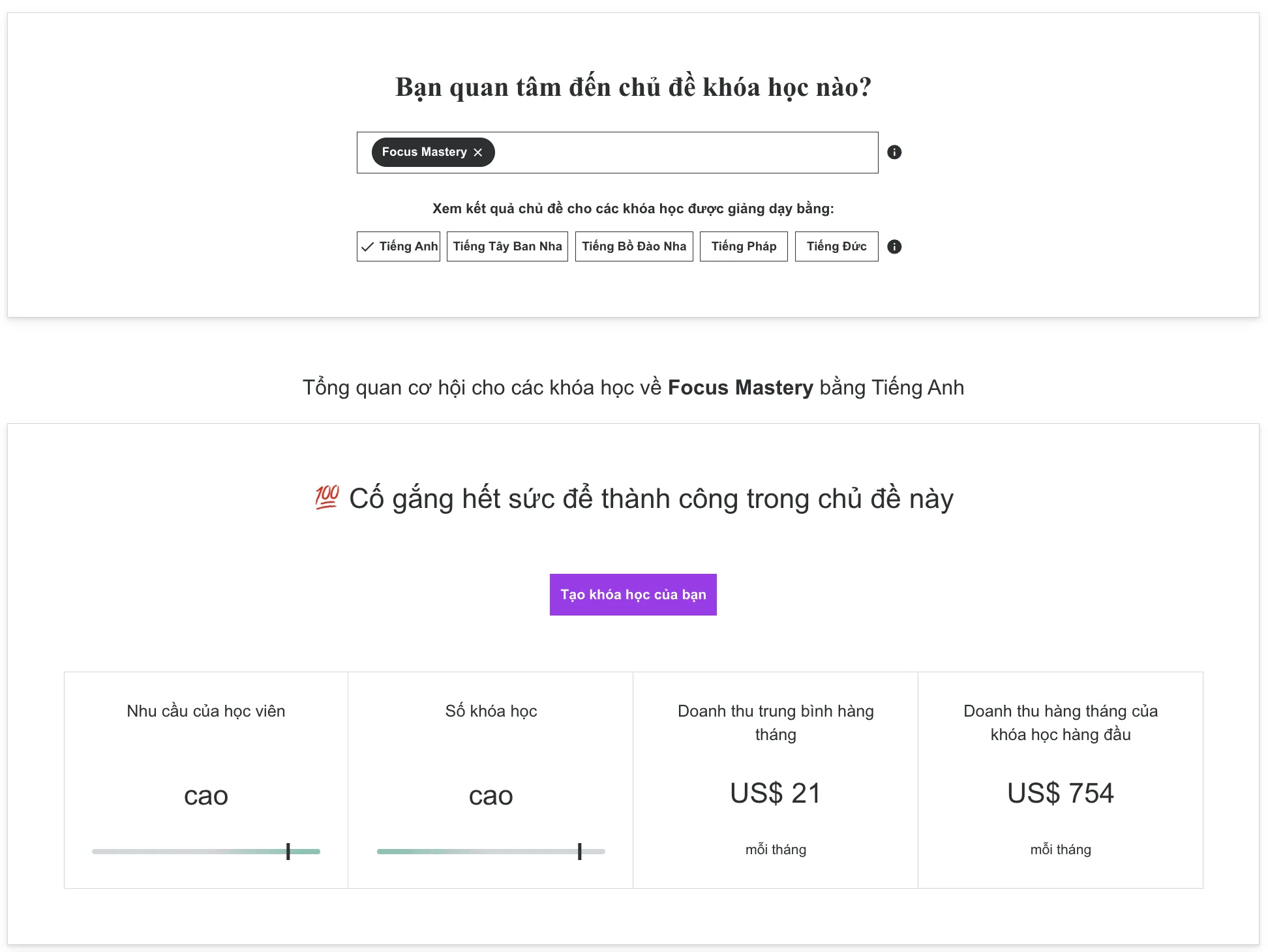The width and height of the screenshot is (1268, 952).
Task: Click the checkmark icon on Tiếng Anh filter
Action: [368, 246]
